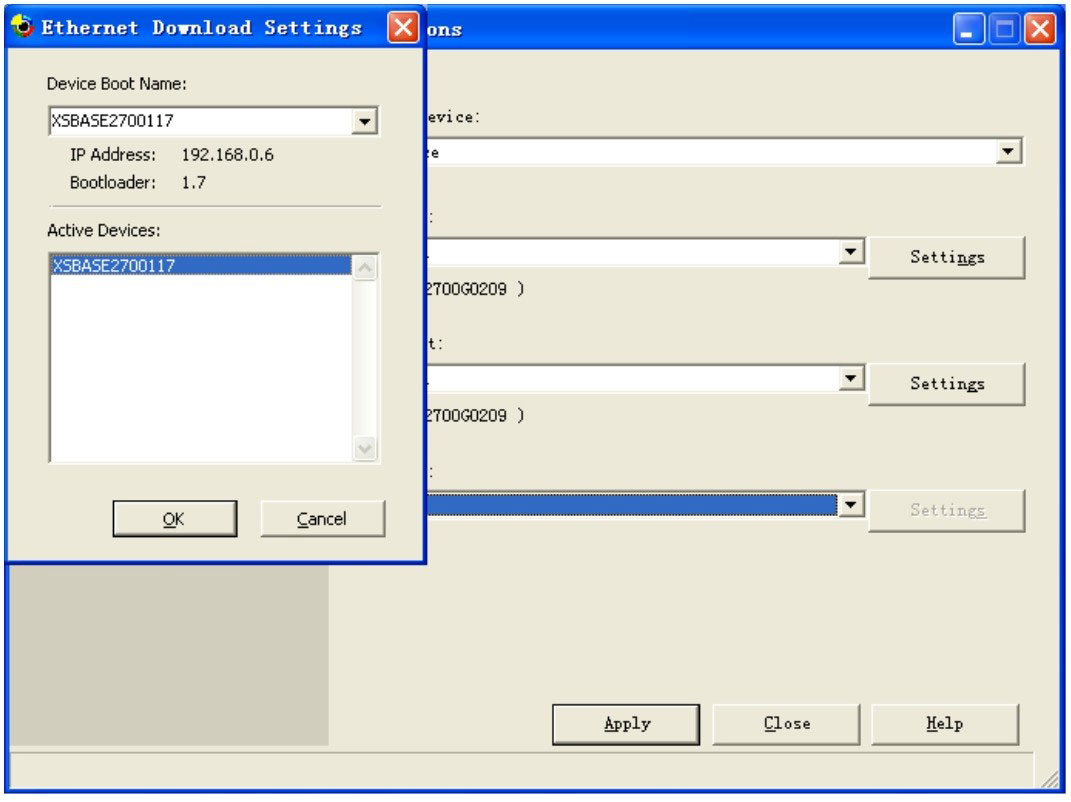Open Help in the background window
This screenshot has height=802, width=1071.
(x=945, y=724)
